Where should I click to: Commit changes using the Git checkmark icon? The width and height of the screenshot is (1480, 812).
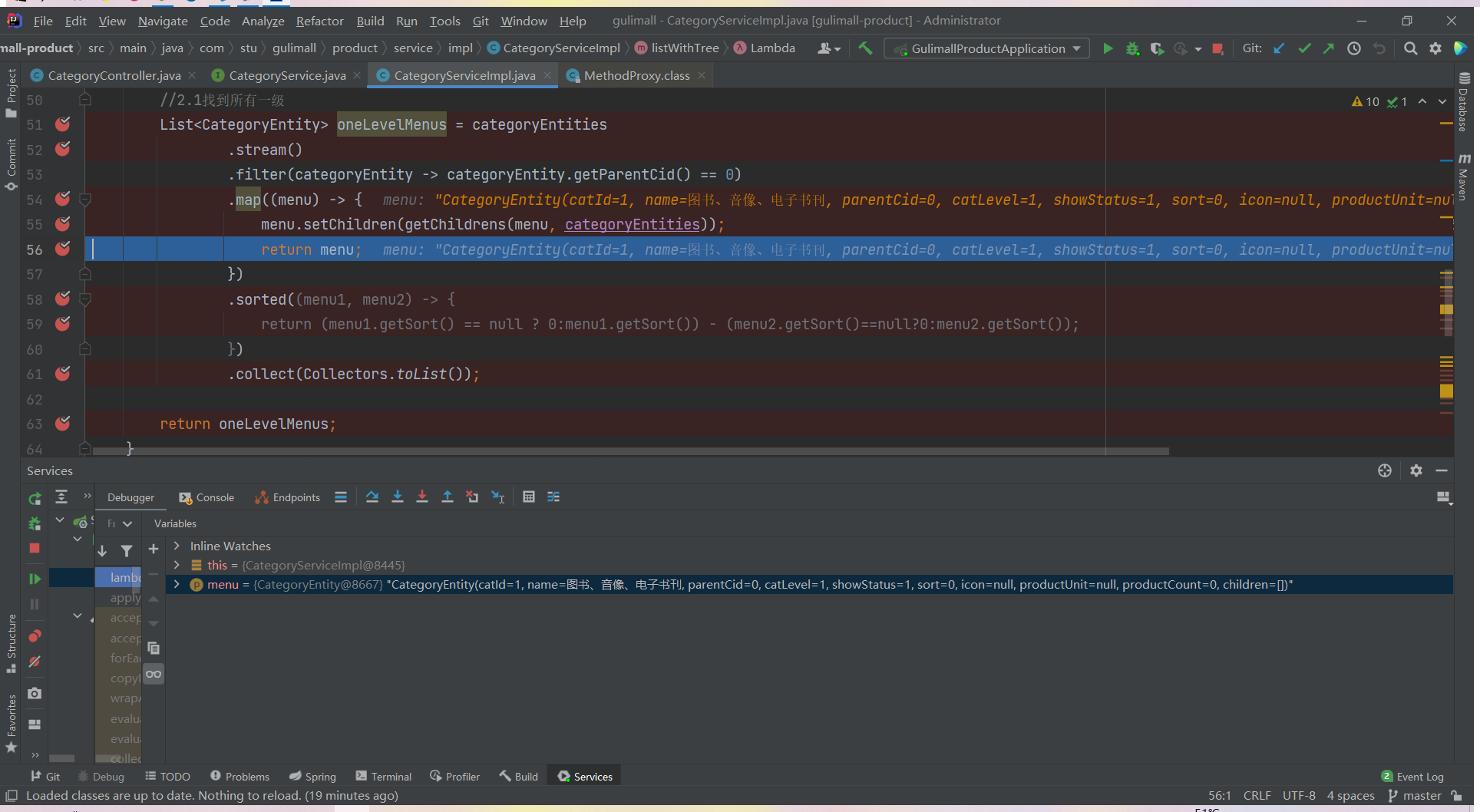tap(1304, 48)
